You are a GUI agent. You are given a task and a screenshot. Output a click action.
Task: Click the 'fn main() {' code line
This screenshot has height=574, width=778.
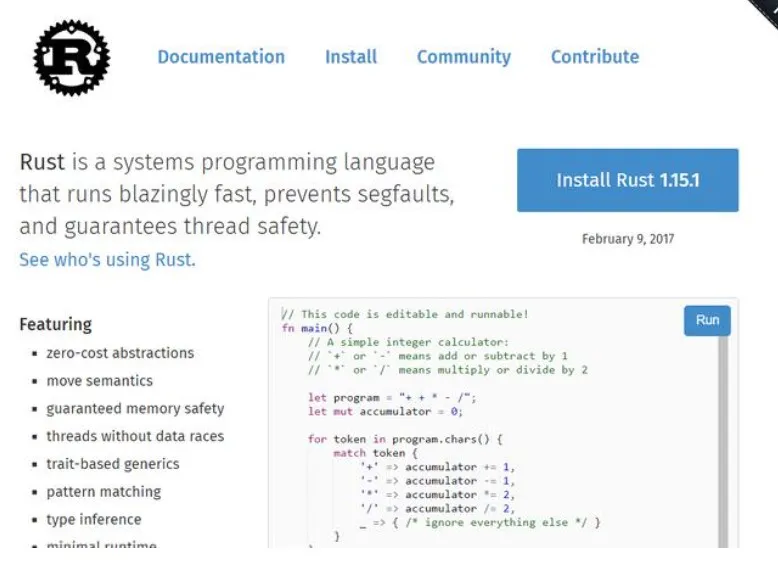(x=317, y=328)
